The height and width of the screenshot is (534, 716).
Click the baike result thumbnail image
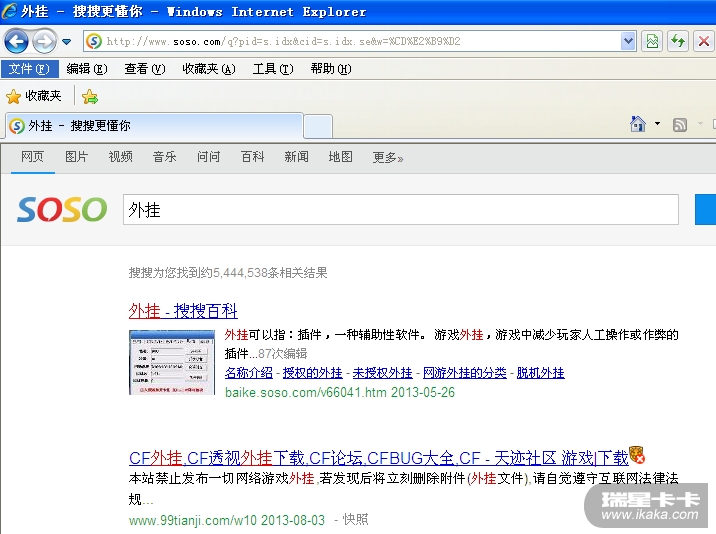[172, 362]
